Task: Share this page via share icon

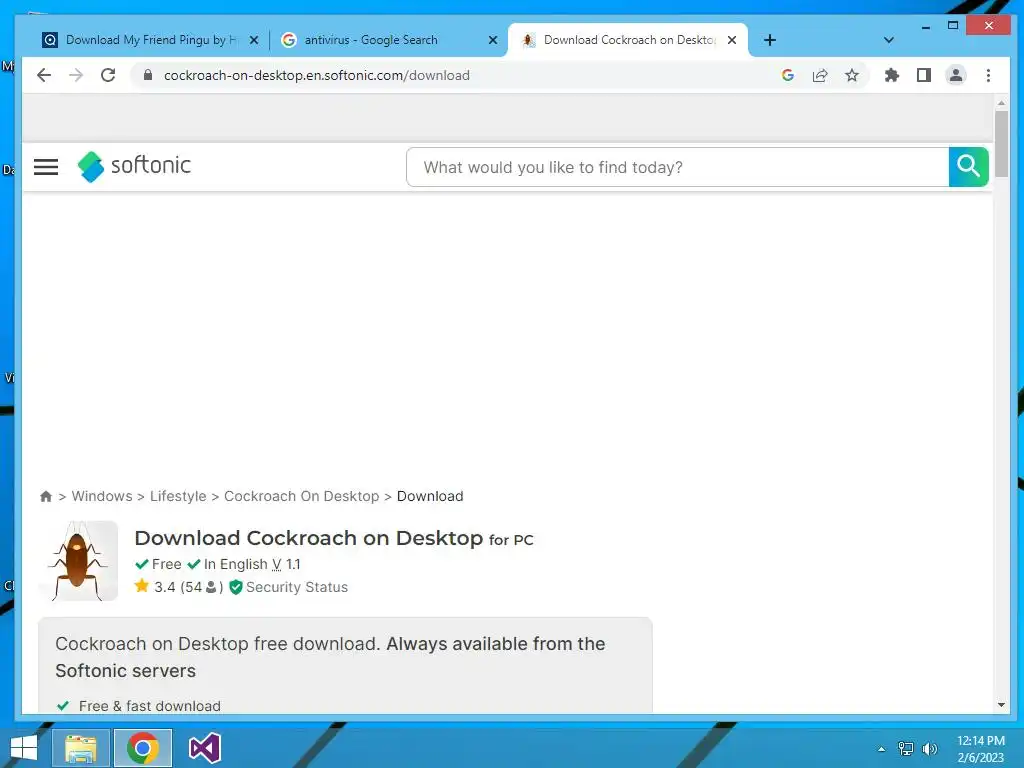Action: [x=820, y=75]
